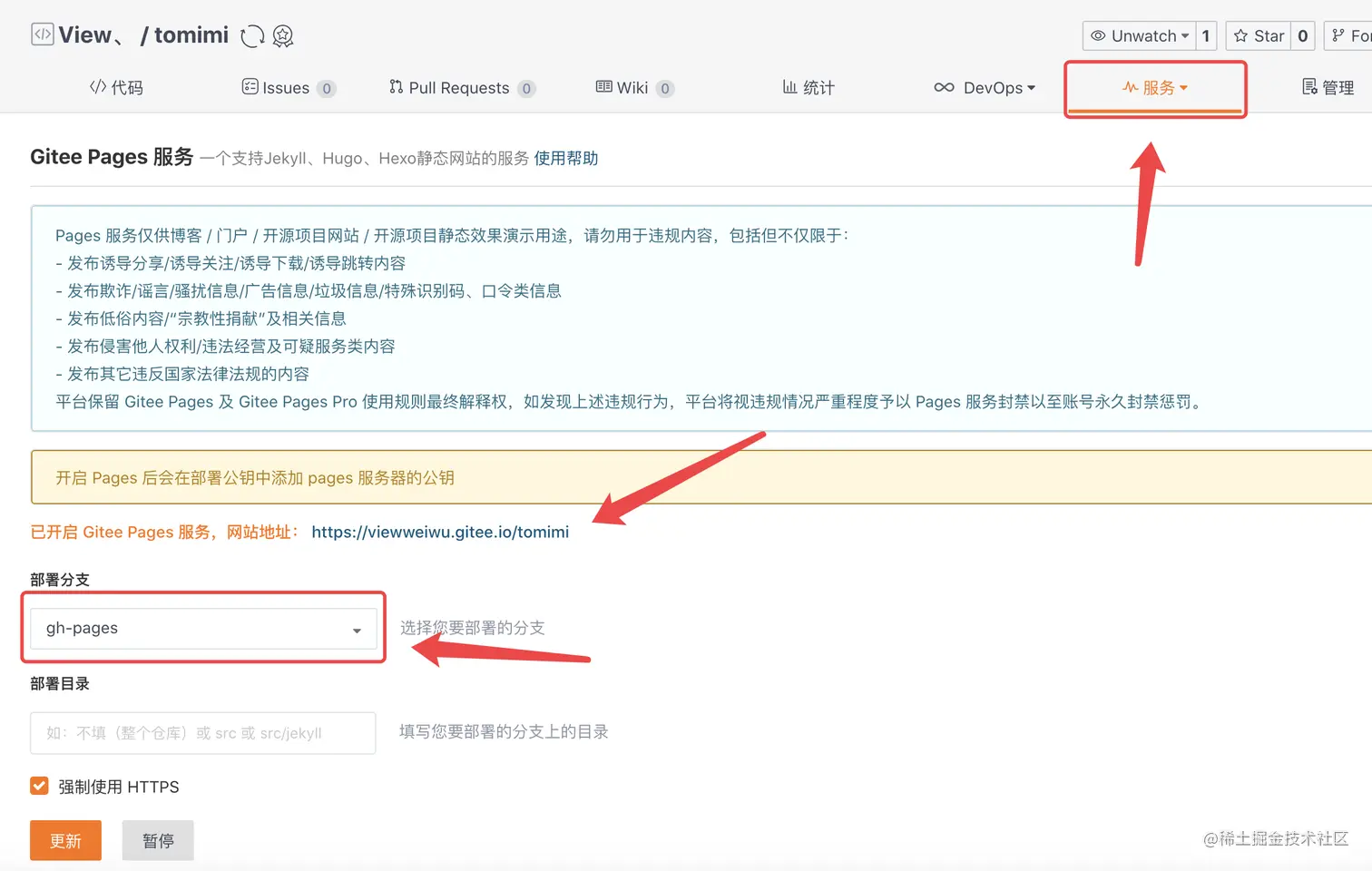This screenshot has width=1372, height=871.
Task: Click the pulse icon in 服务 tab
Action: point(1131,88)
